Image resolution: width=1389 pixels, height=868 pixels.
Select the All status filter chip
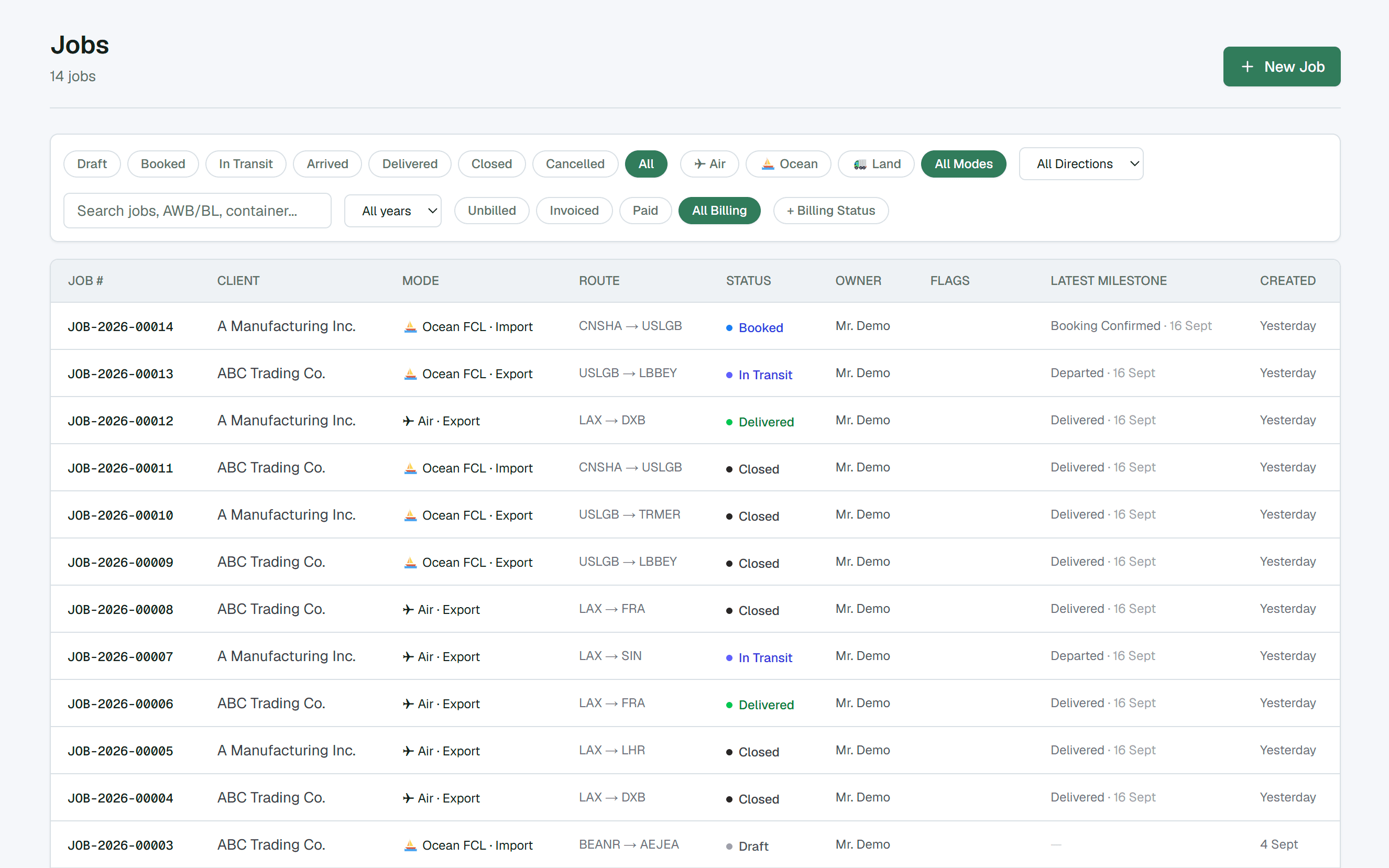646,164
